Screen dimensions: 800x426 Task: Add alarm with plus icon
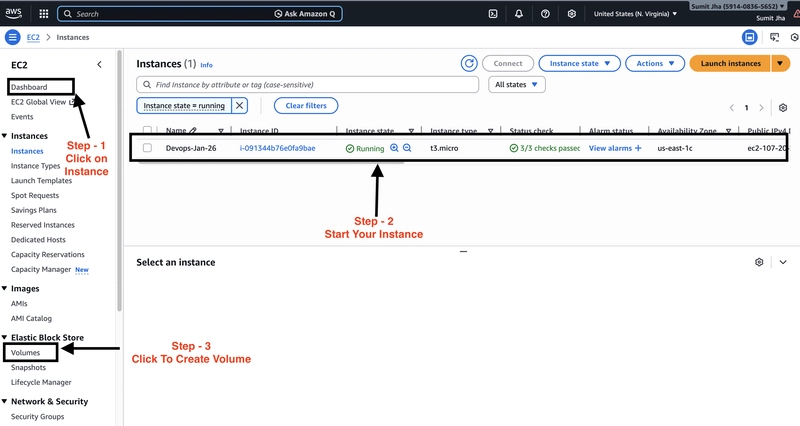[x=638, y=148]
